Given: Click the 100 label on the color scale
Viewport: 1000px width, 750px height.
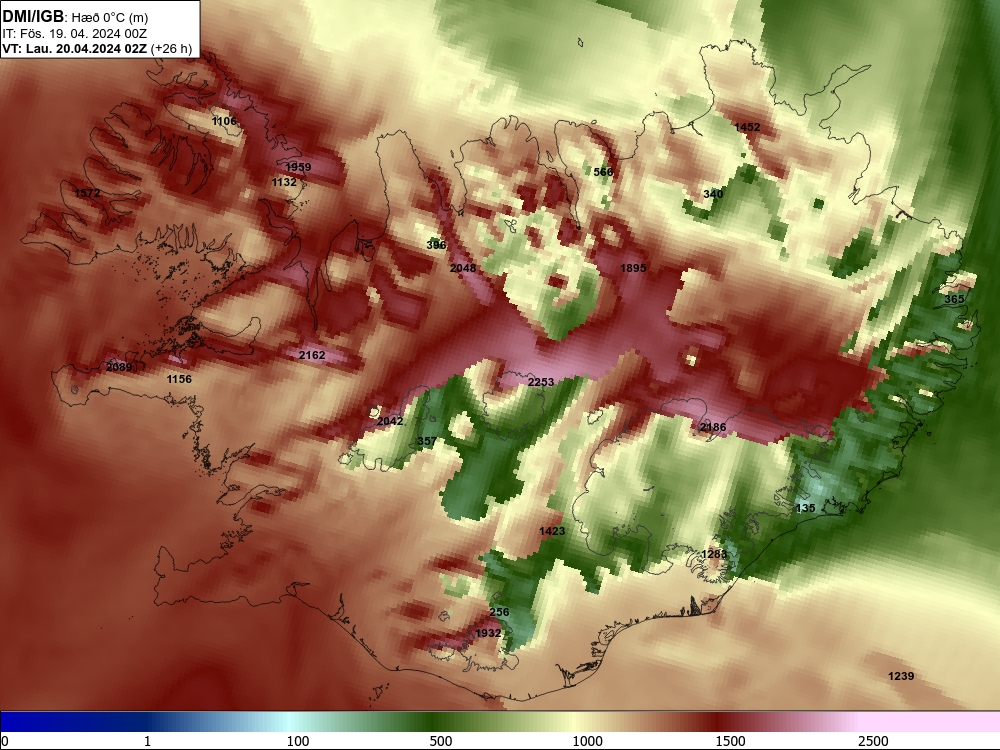Looking at the screenshot, I should point(298,741).
